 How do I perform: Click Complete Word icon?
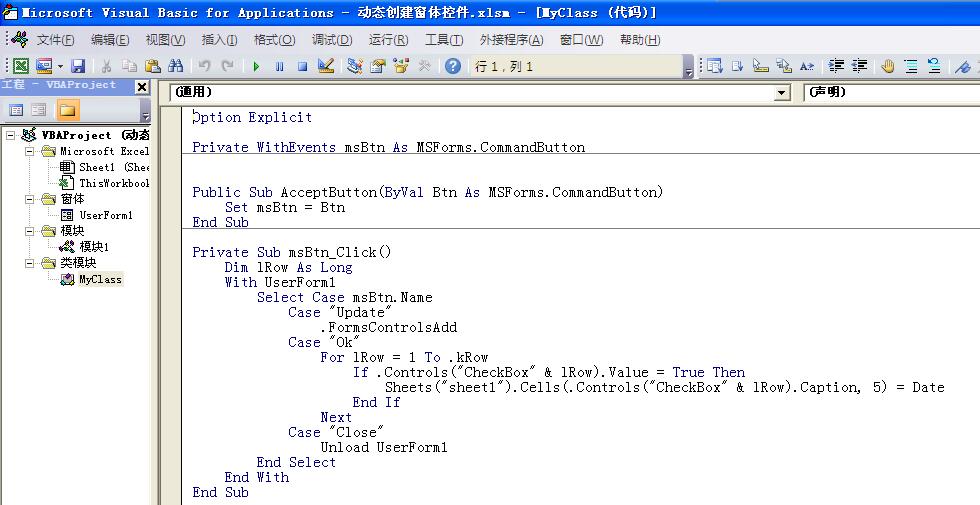(x=807, y=66)
